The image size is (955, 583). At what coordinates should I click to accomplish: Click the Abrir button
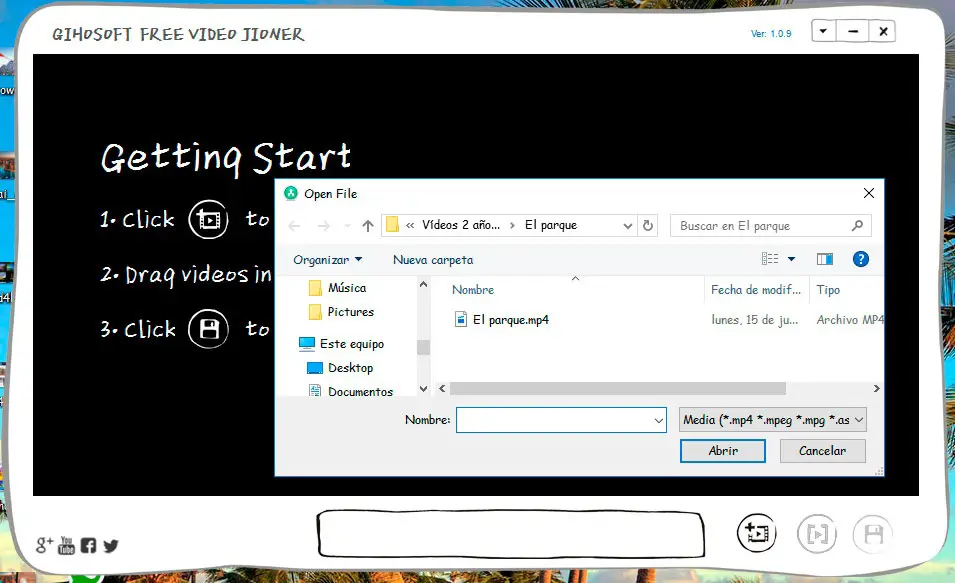tap(722, 451)
